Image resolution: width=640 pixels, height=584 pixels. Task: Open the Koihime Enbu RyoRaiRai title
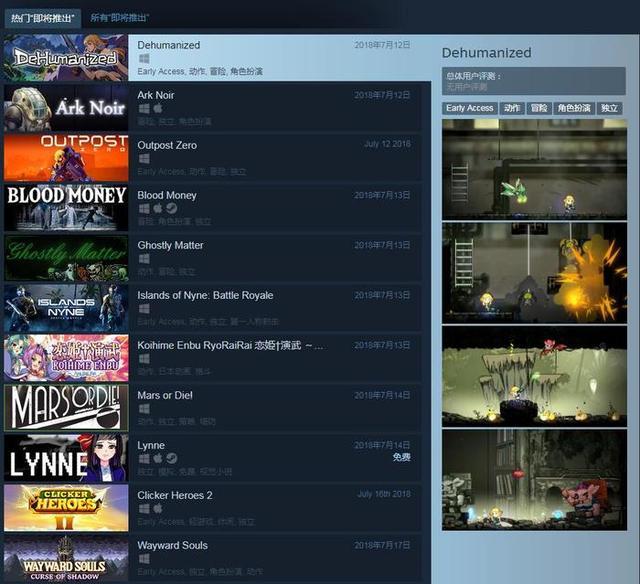pyautogui.click(x=231, y=345)
